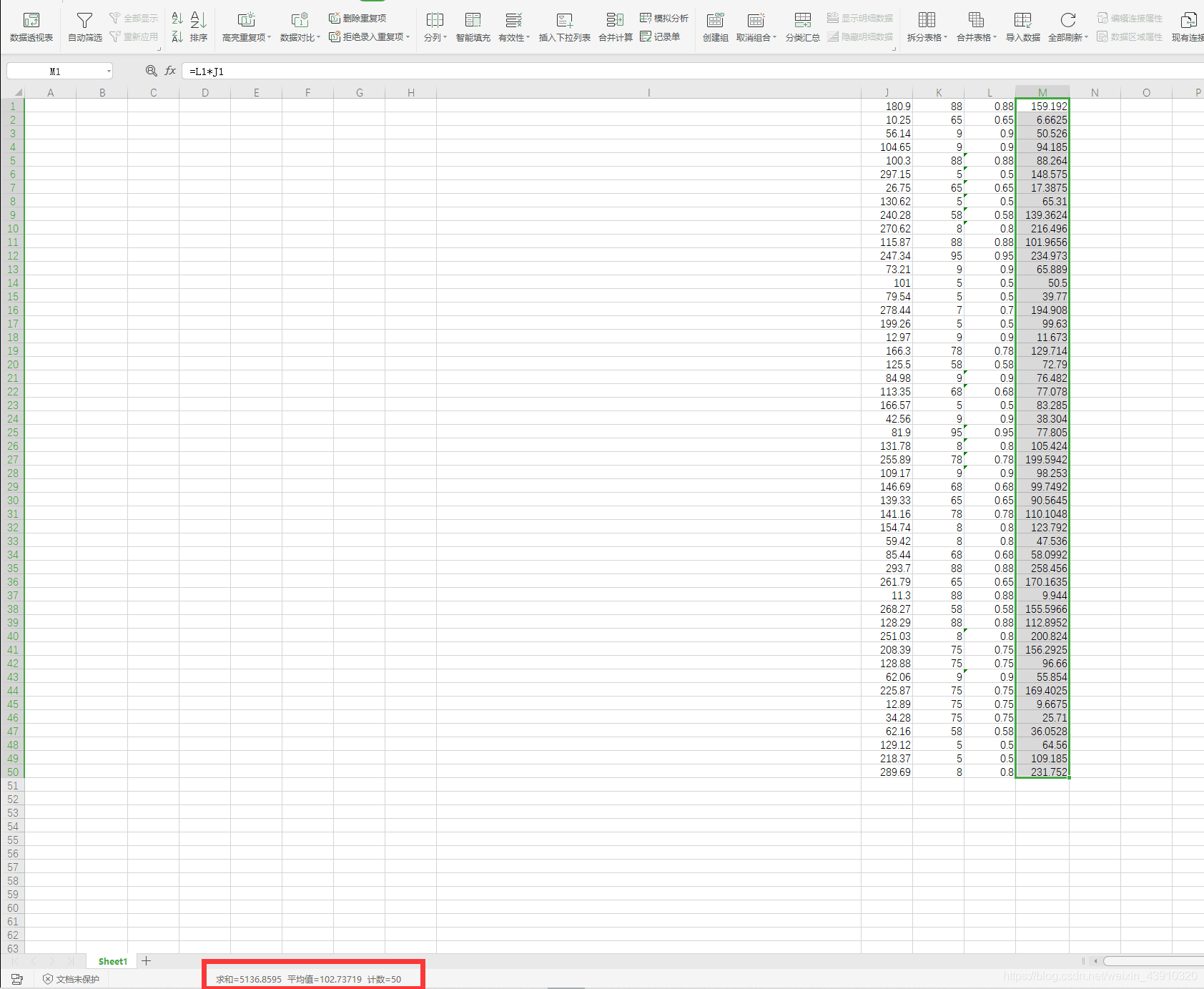This screenshot has width=1204, height=989.
Task: Select the column L header
Action: click(x=990, y=92)
